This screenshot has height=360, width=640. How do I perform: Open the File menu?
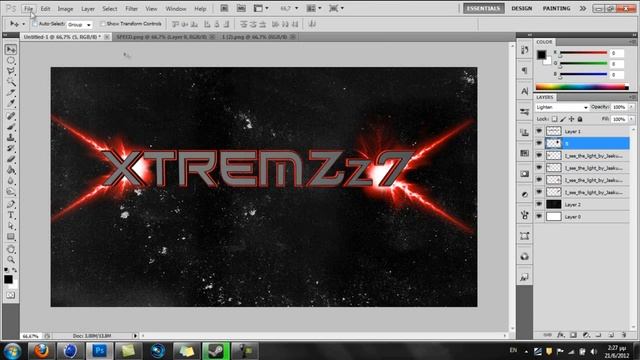point(28,9)
